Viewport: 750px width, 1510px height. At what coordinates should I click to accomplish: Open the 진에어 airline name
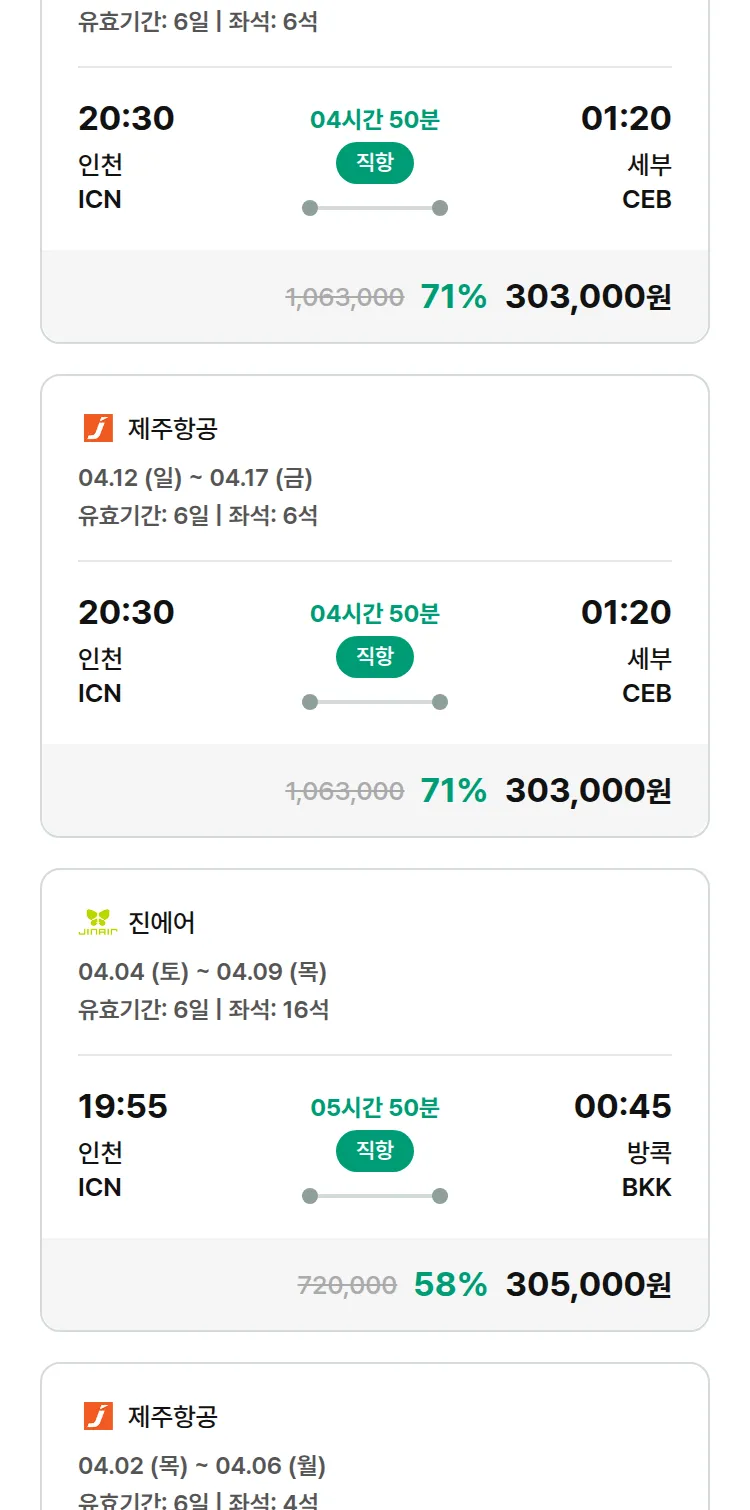[162, 922]
